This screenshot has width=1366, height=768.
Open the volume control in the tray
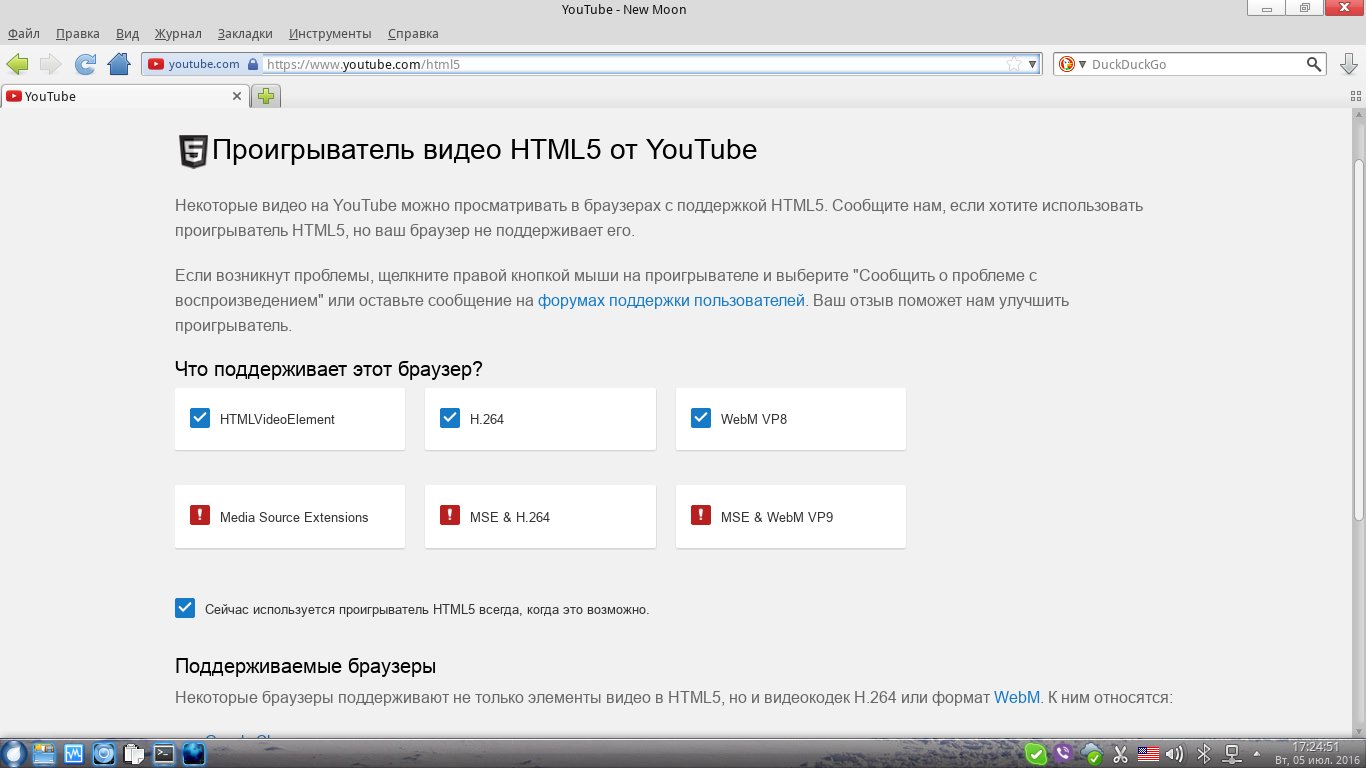[1175, 754]
